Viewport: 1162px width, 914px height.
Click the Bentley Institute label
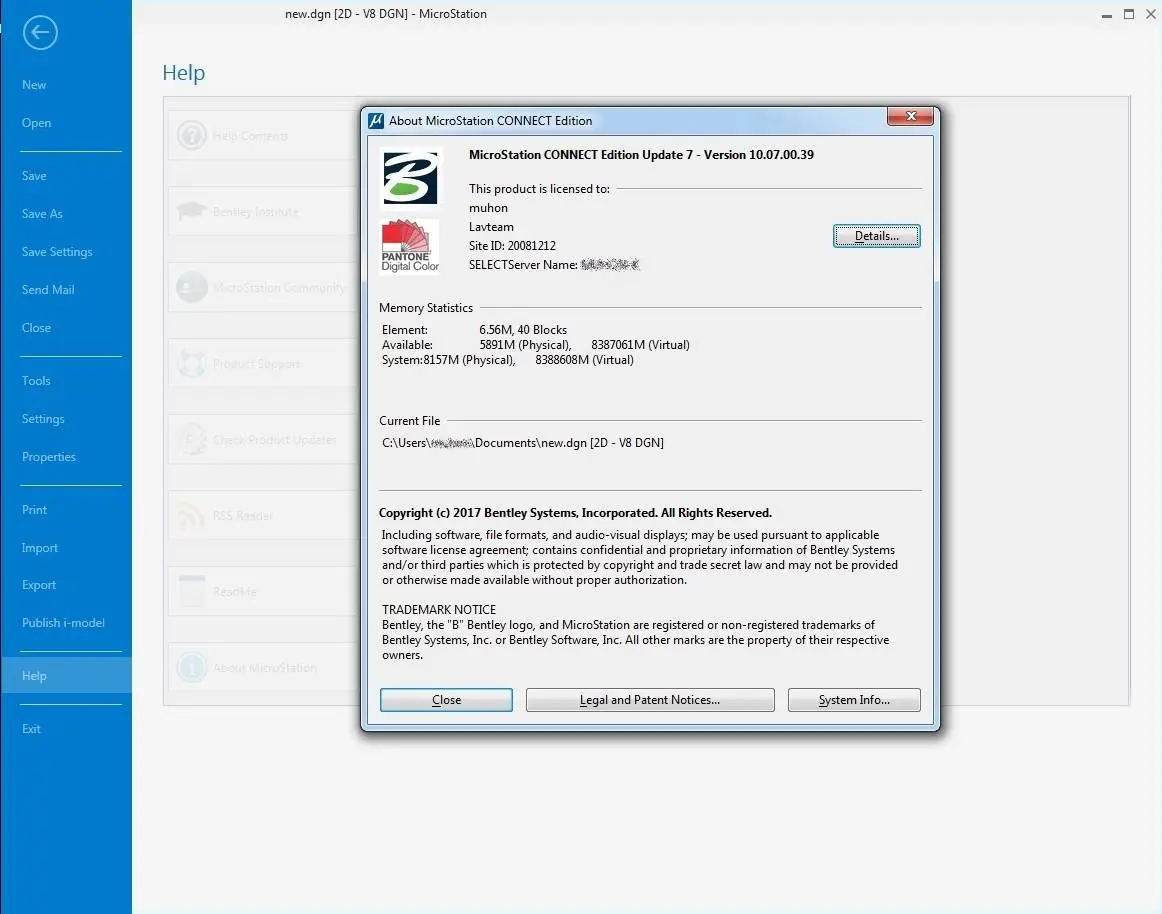tap(256, 212)
